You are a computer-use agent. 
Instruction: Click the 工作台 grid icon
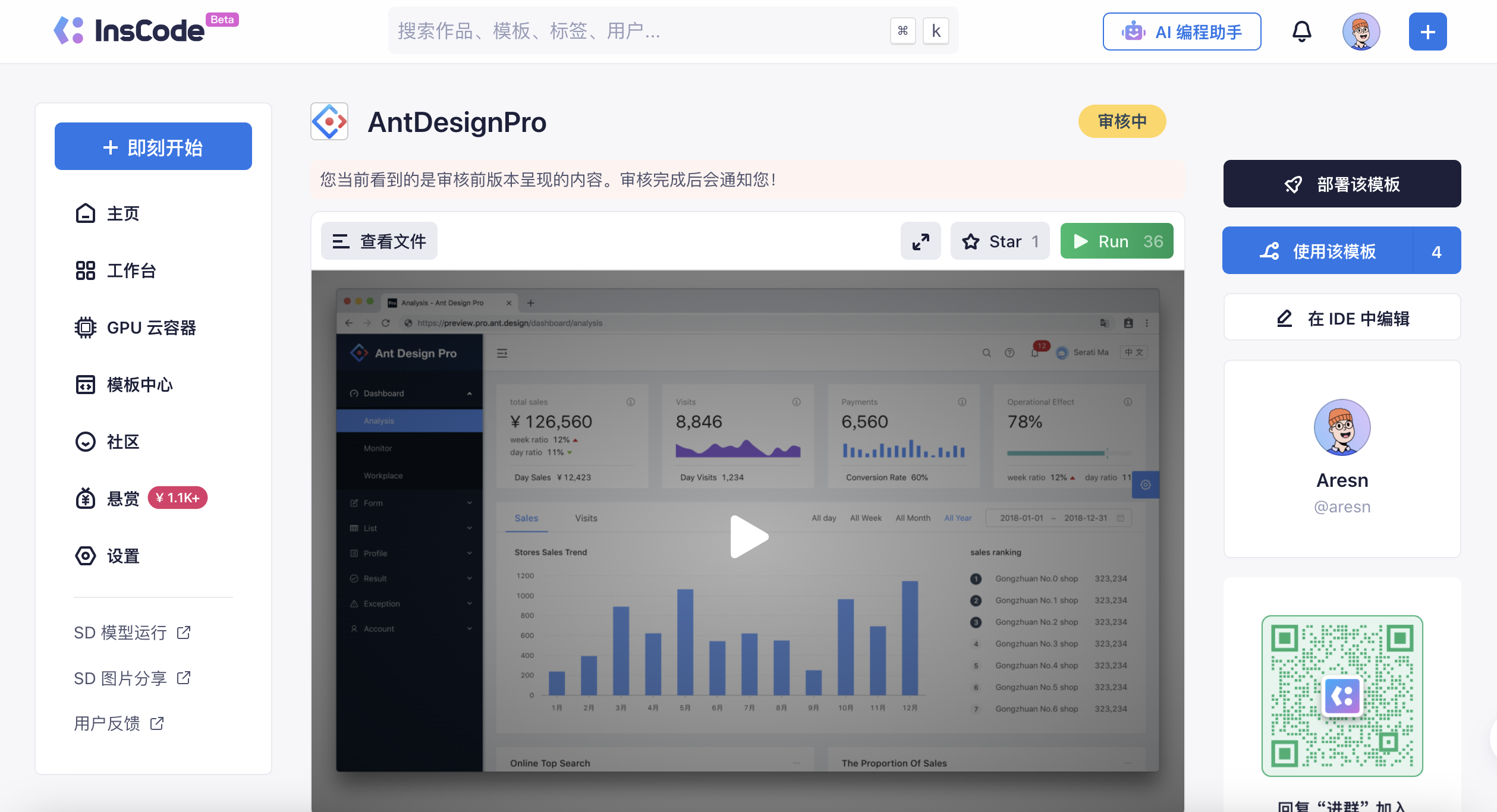(86, 270)
